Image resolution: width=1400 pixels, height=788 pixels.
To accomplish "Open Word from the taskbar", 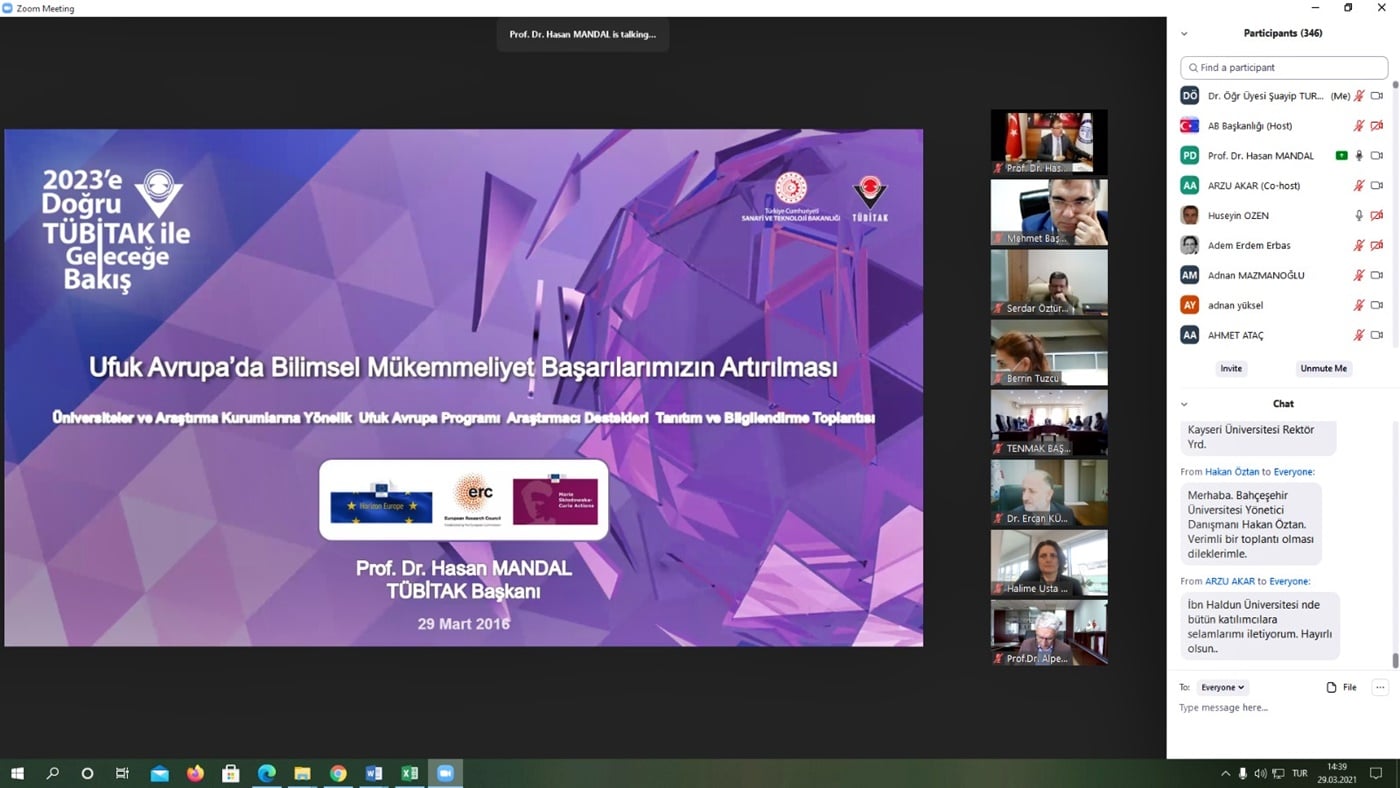I will 374,773.
